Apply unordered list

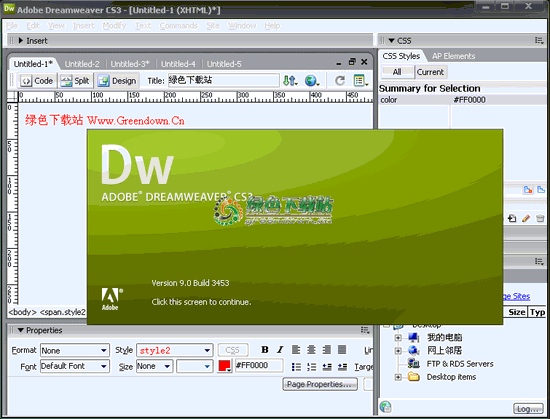click(x=296, y=367)
